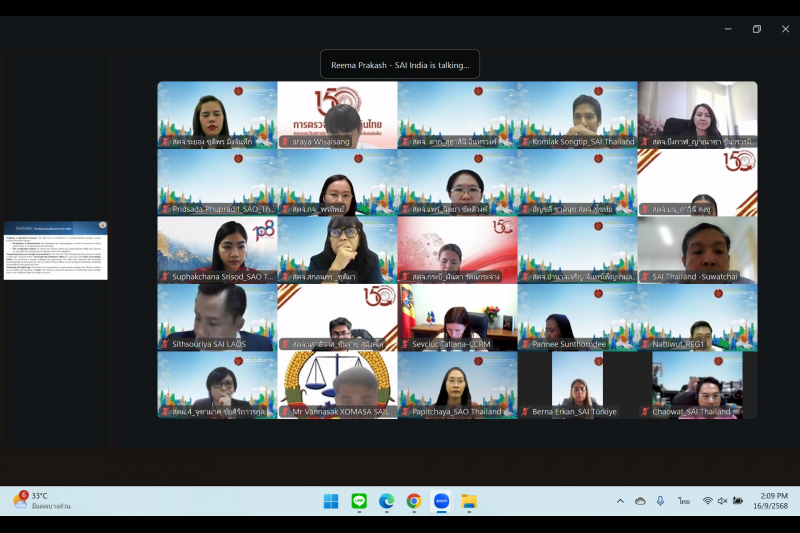Expand hidden system tray icons chevron
The width and height of the screenshot is (800, 533).
pos(620,501)
